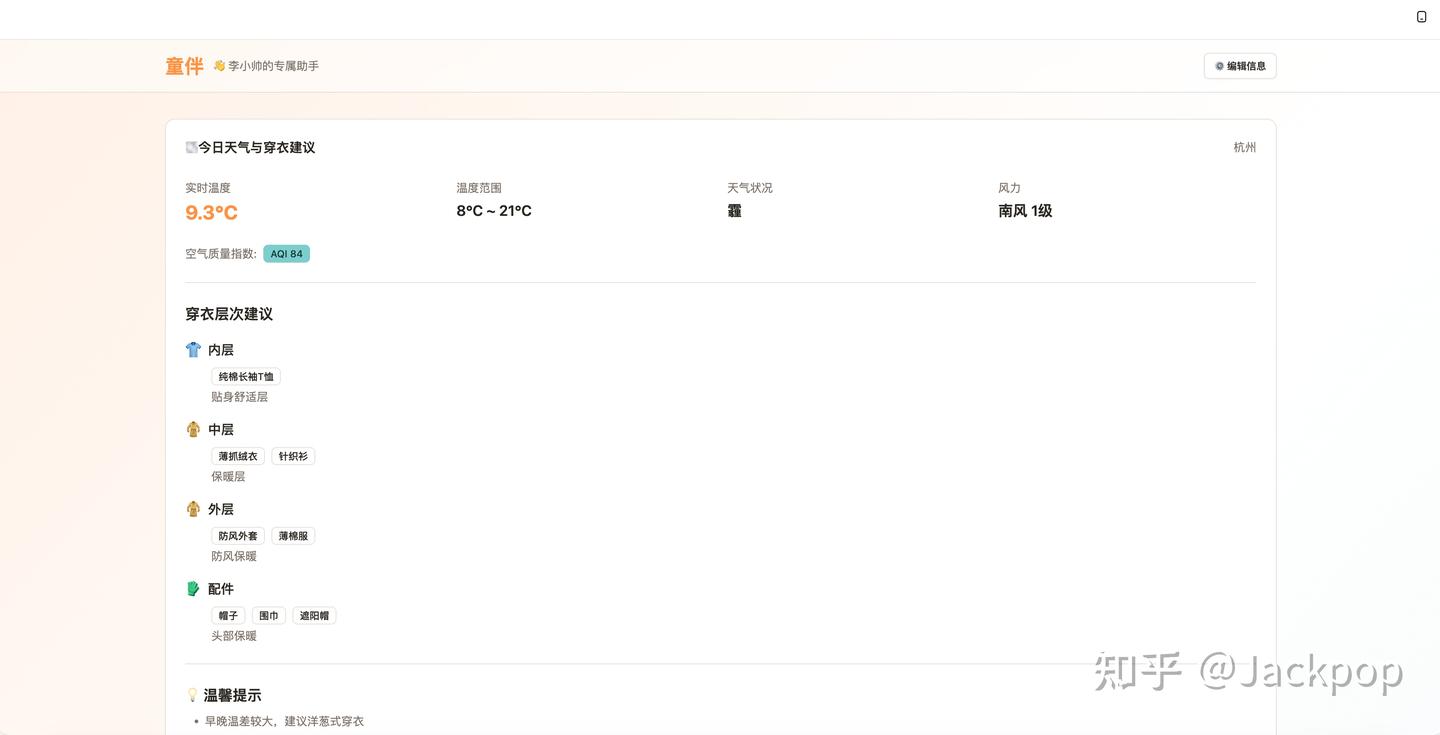The width and height of the screenshot is (1440, 735).
Task: Click the 围巾 accessory tag
Action: 269,616
